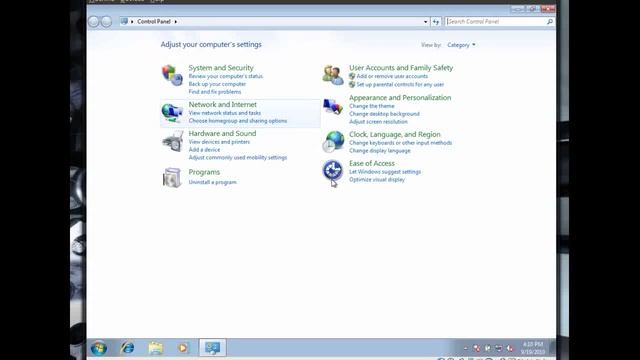The width and height of the screenshot is (640, 360).
Task: Open the Clock, Language, and Region globe icon
Action: 333,141
